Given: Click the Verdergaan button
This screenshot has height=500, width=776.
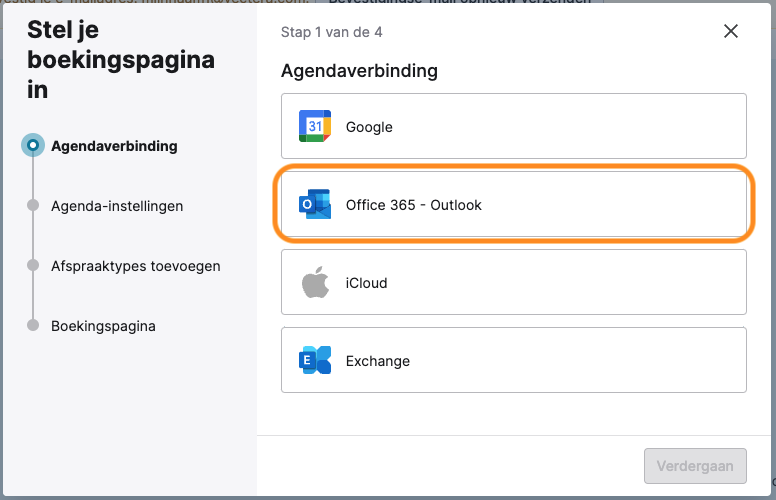Looking at the screenshot, I should point(695,466).
